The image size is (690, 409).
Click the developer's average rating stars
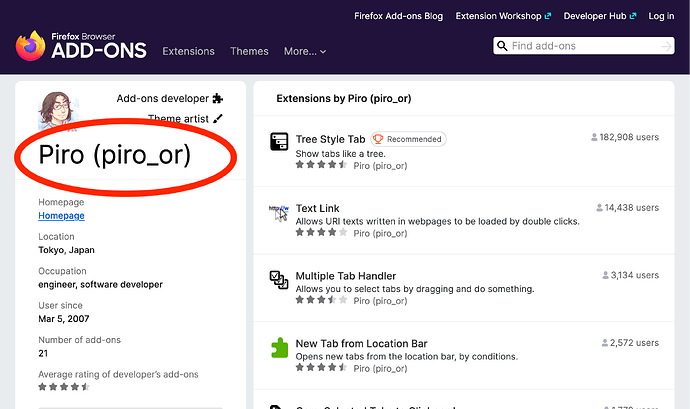click(x=64, y=387)
